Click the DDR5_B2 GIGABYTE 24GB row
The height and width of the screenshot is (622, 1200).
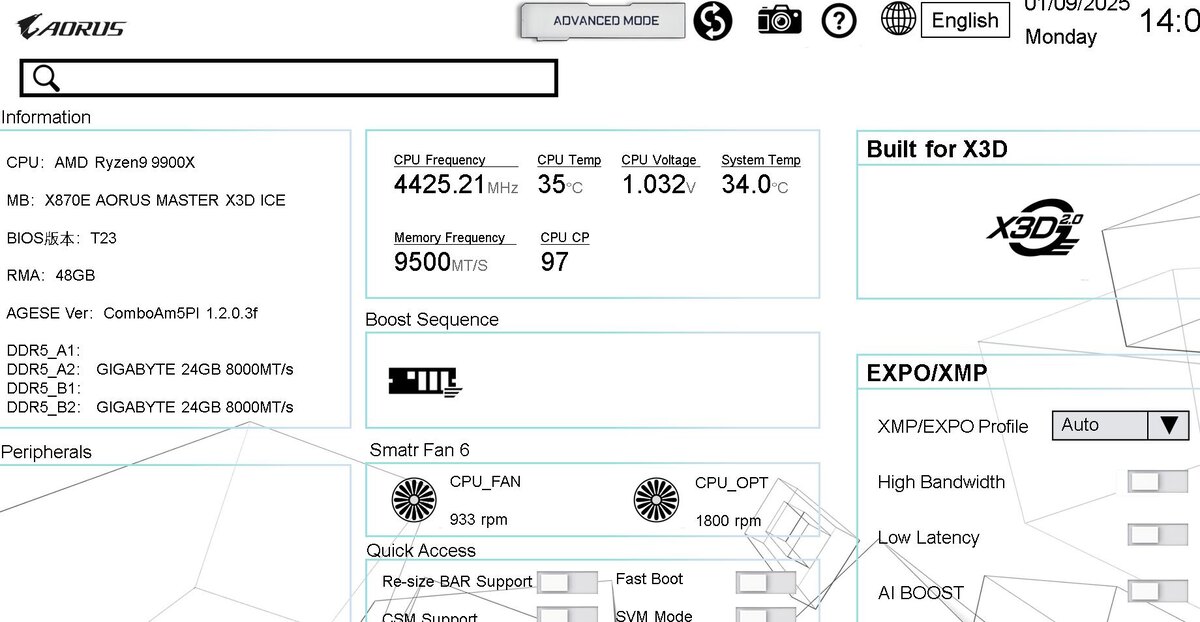tap(150, 407)
